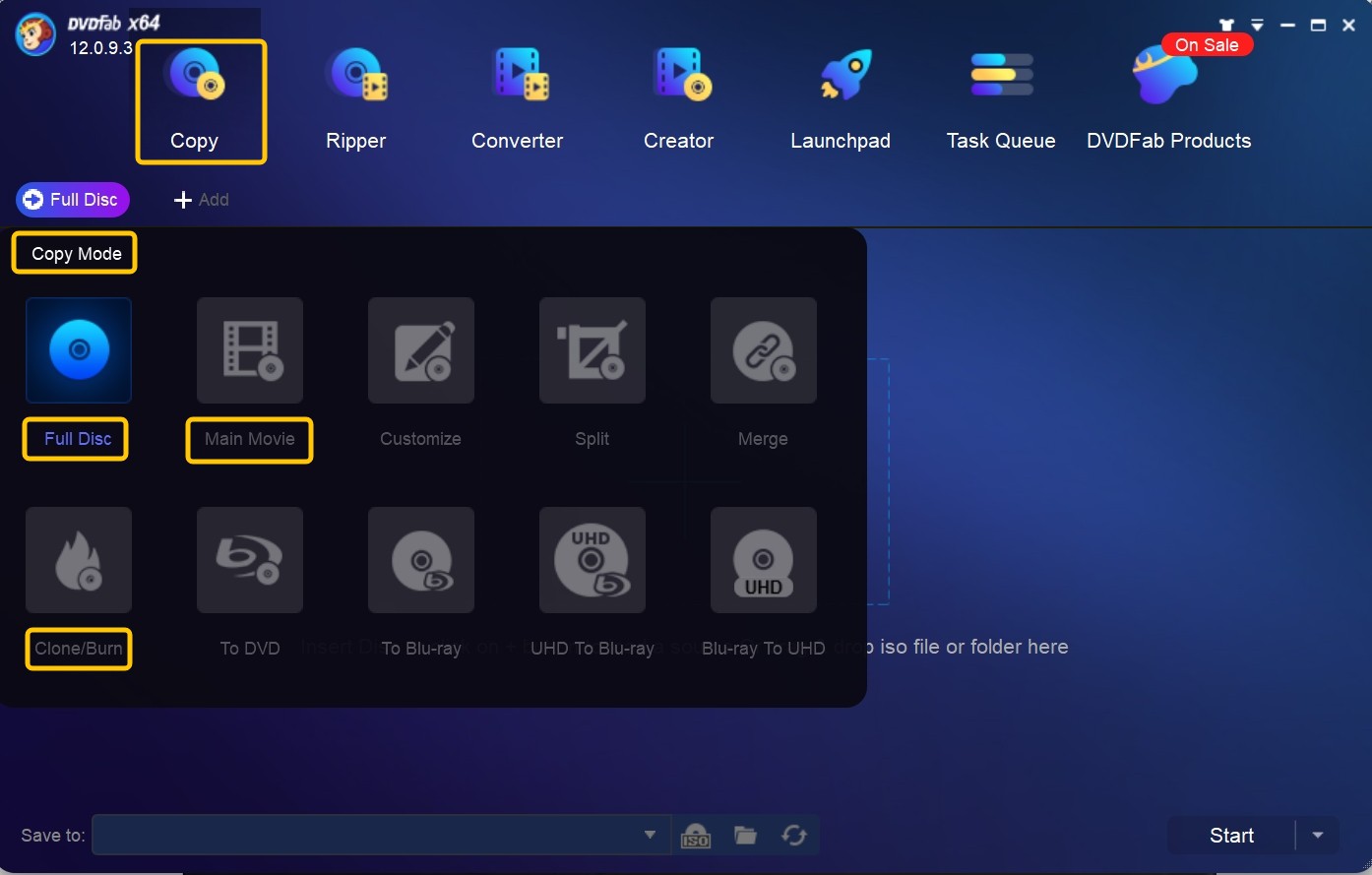
Task: Close the DVDFab window
Action: click(x=1348, y=26)
